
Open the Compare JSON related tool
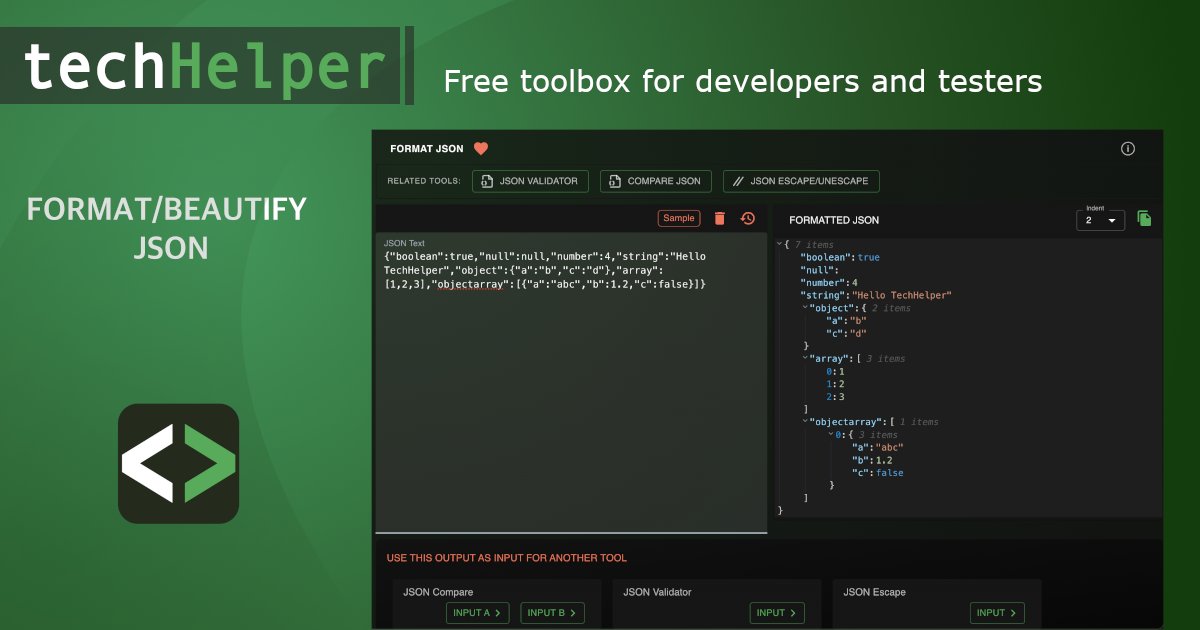point(655,181)
